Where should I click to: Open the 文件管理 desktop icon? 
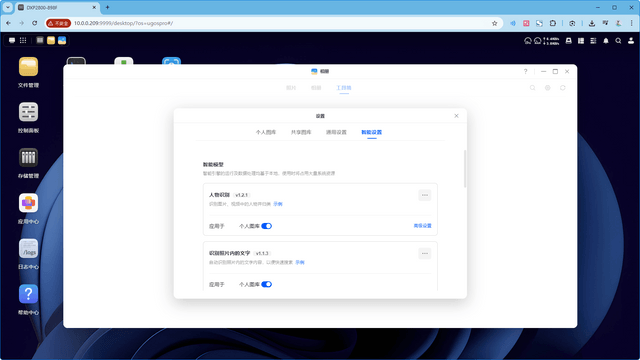(28, 67)
